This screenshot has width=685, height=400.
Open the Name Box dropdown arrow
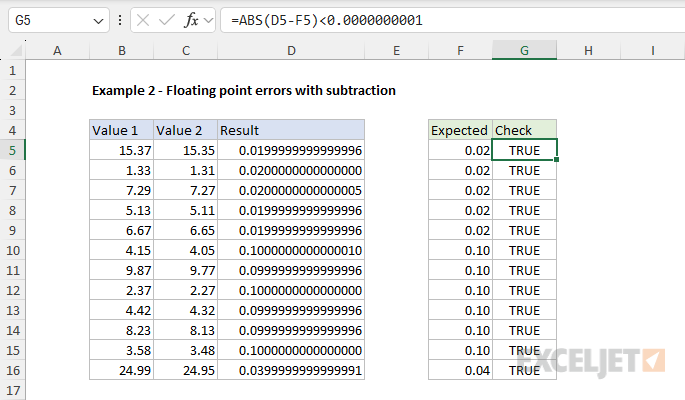pos(98,21)
